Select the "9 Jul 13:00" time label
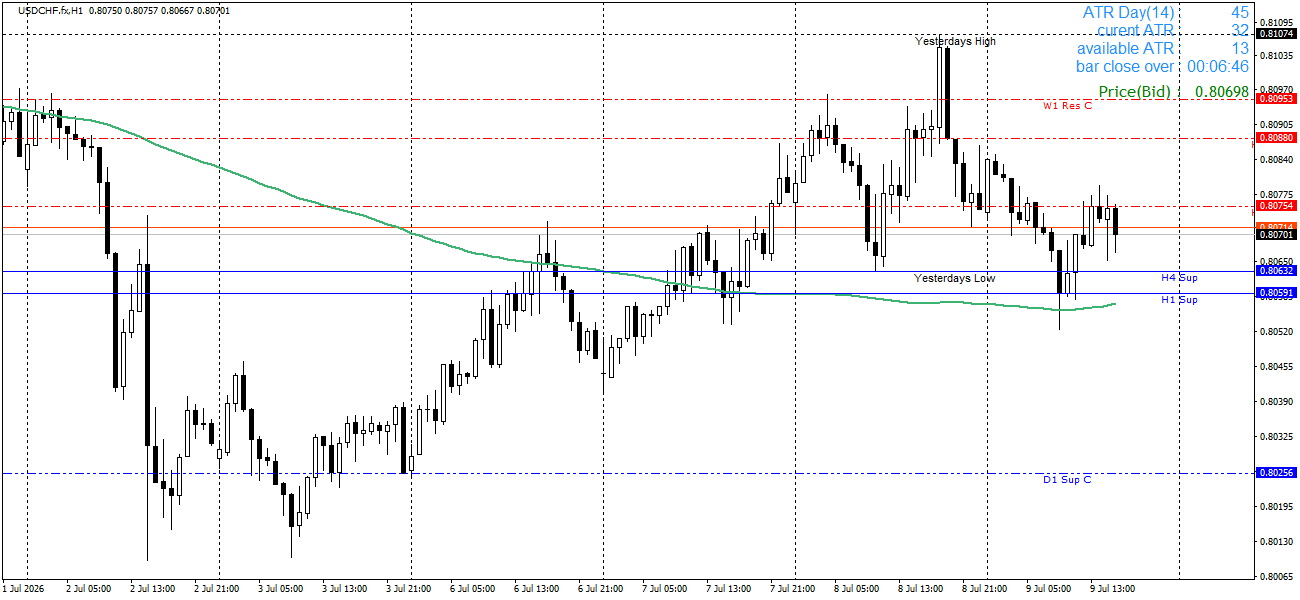Viewport: 1300px width, 600px height. pyautogui.click(x=1114, y=589)
